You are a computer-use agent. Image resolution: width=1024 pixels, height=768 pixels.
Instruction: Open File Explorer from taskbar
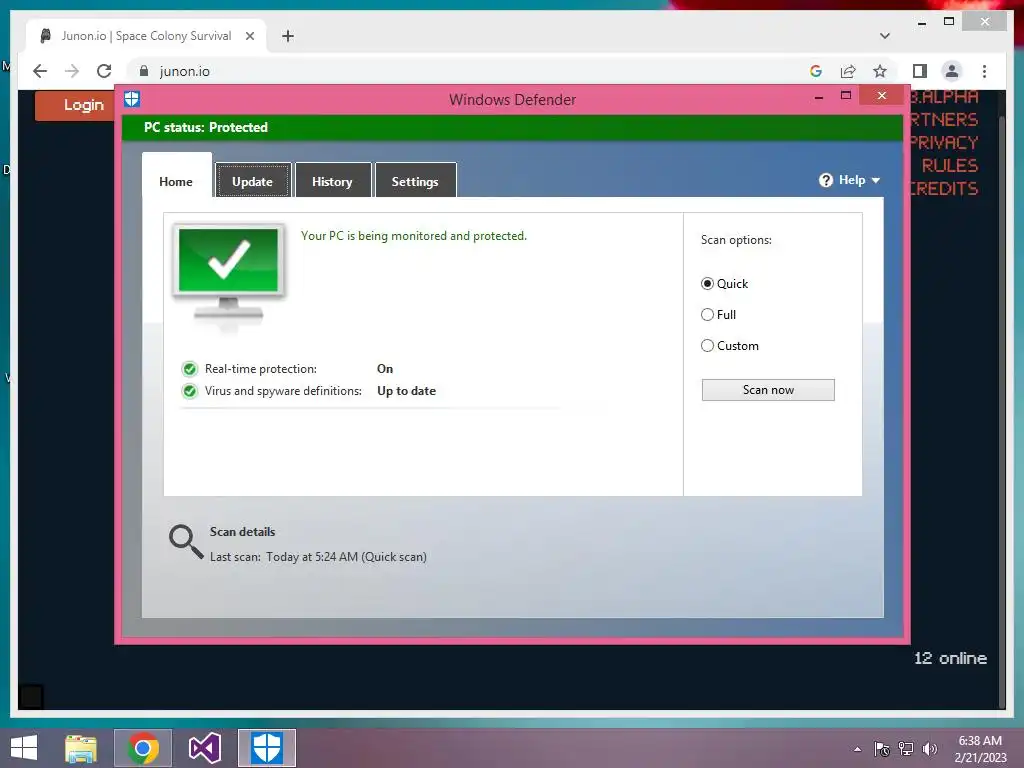click(x=81, y=748)
